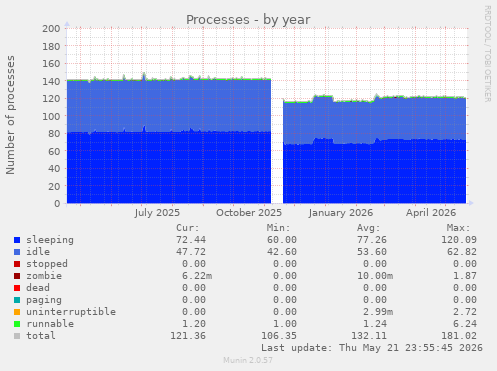Click the y-axis value 60
This screenshot has height=371, width=497.
coord(54,151)
